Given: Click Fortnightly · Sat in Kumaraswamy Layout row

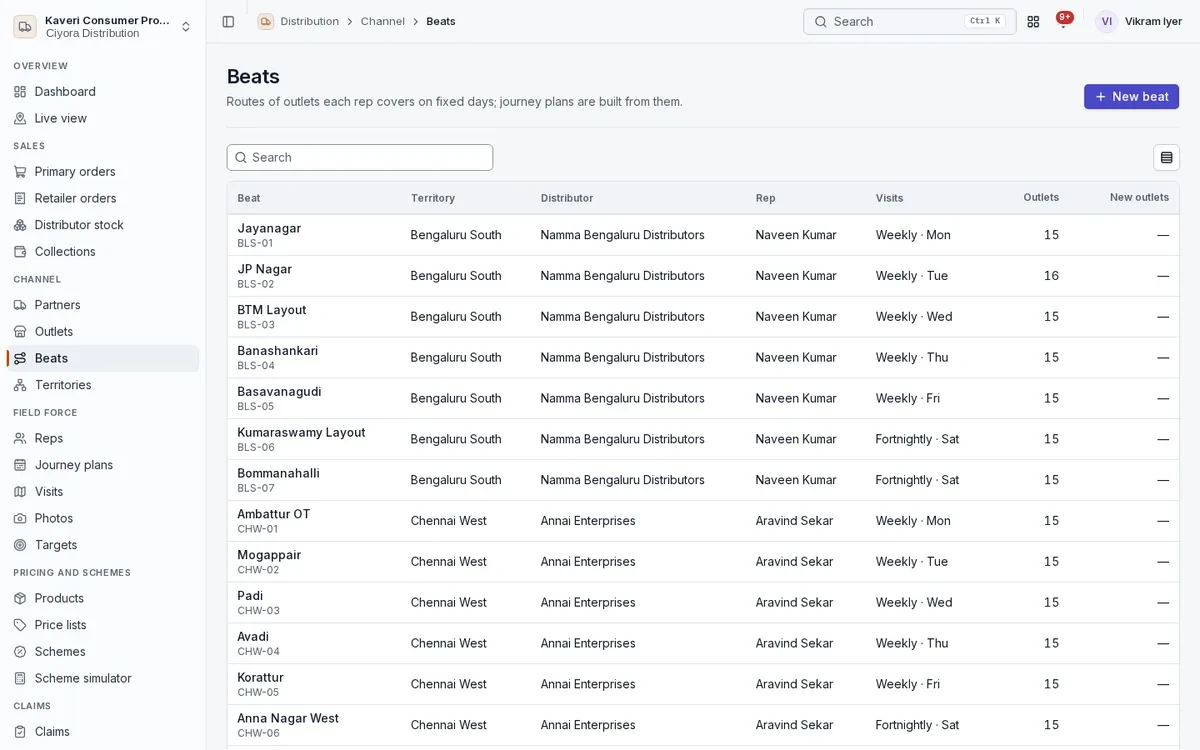Looking at the screenshot, I should point(917,439).
